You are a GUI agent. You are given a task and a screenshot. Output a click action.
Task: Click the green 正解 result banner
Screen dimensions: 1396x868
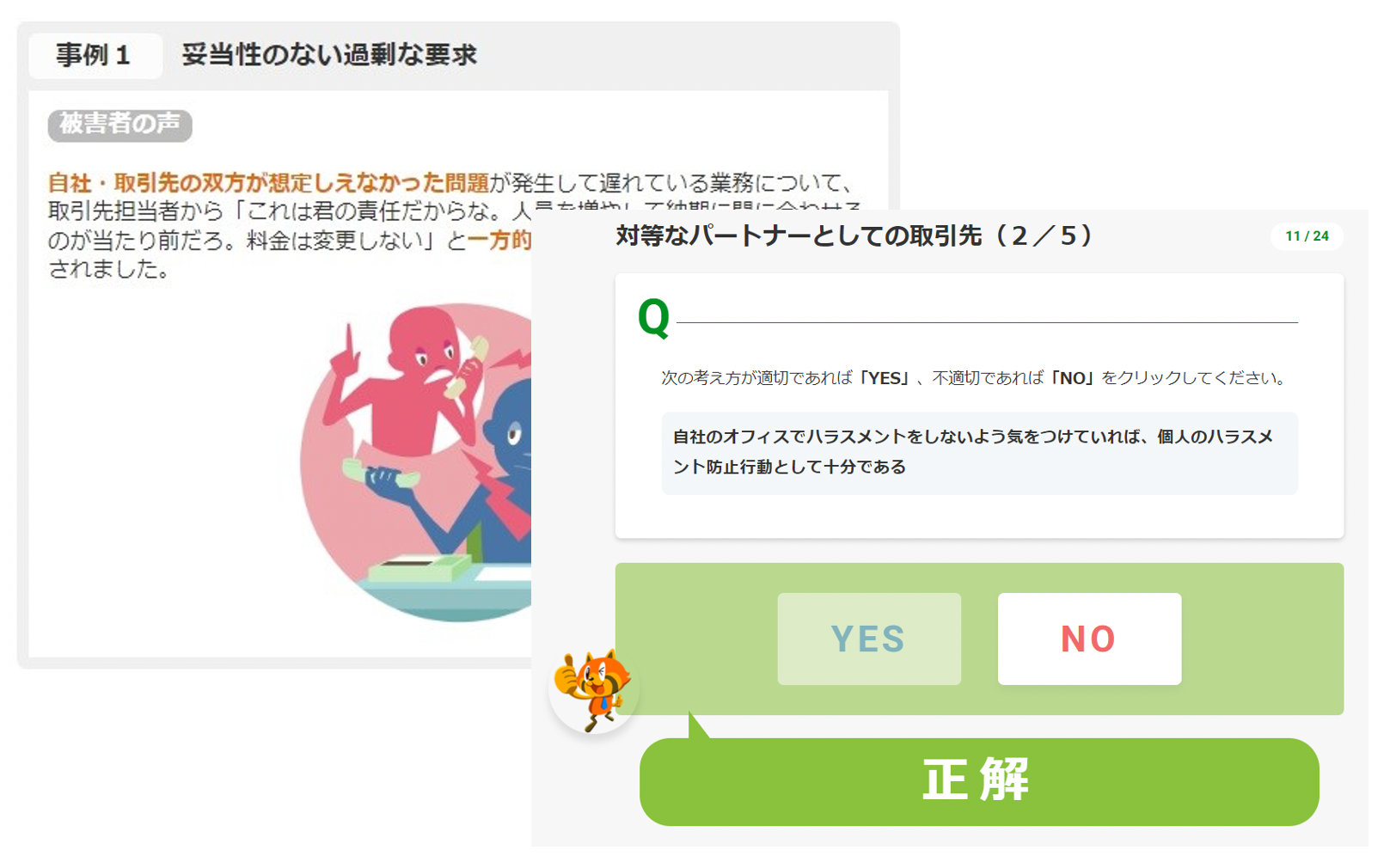pyautogui.click(x=979, y=781)
